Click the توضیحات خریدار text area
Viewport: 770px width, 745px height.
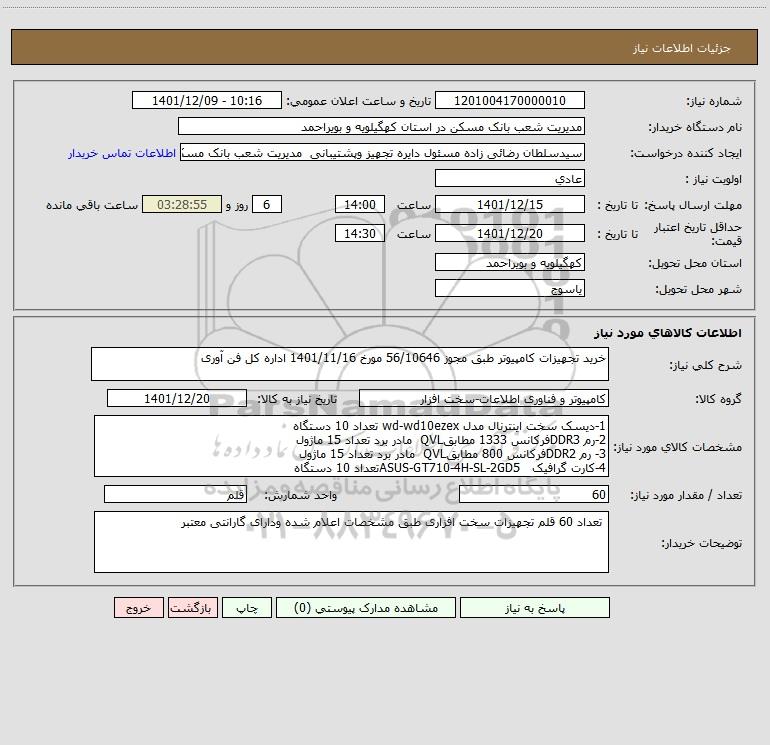click(351, 542)
